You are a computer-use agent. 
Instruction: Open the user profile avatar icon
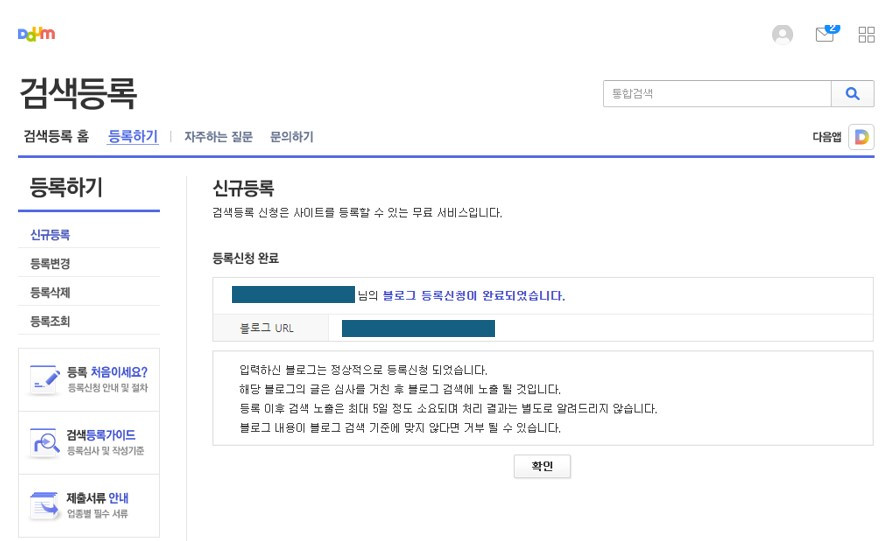[782, 35]
